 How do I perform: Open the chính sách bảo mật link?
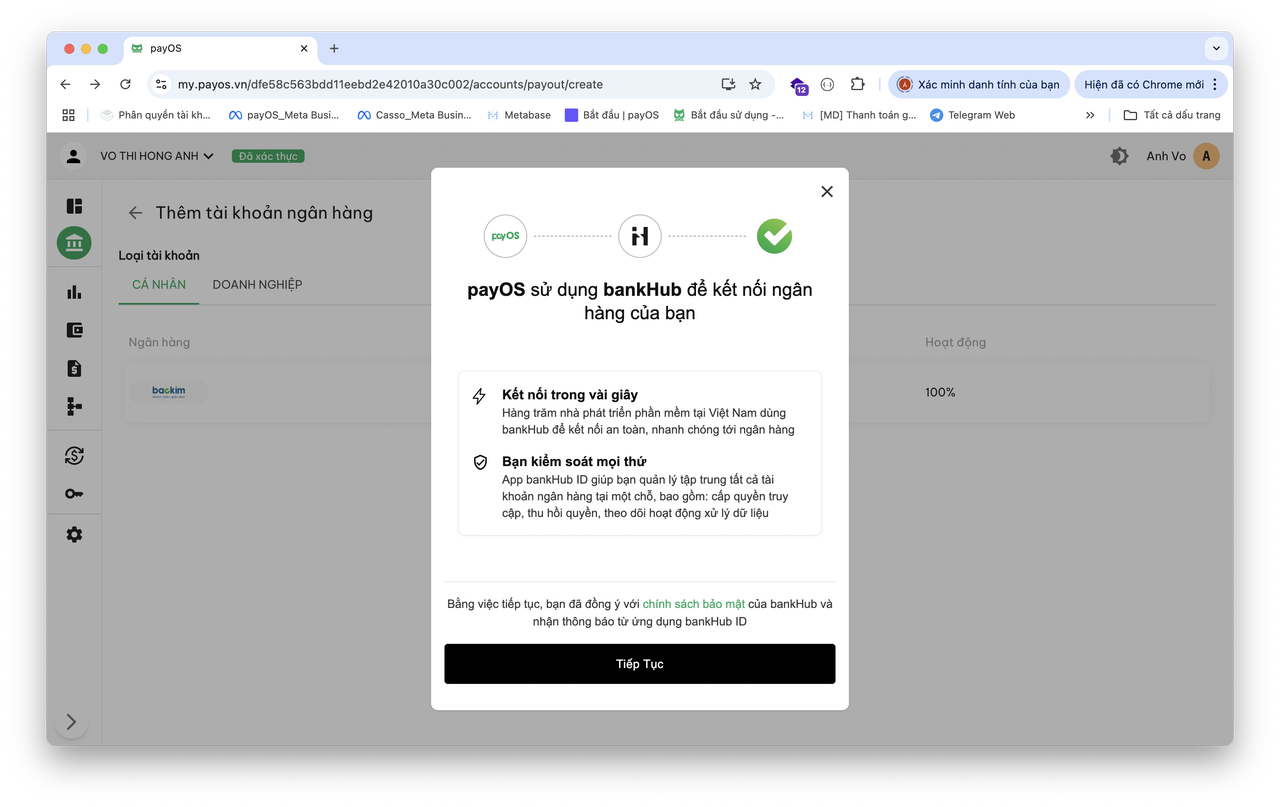(x=694, y=604)
